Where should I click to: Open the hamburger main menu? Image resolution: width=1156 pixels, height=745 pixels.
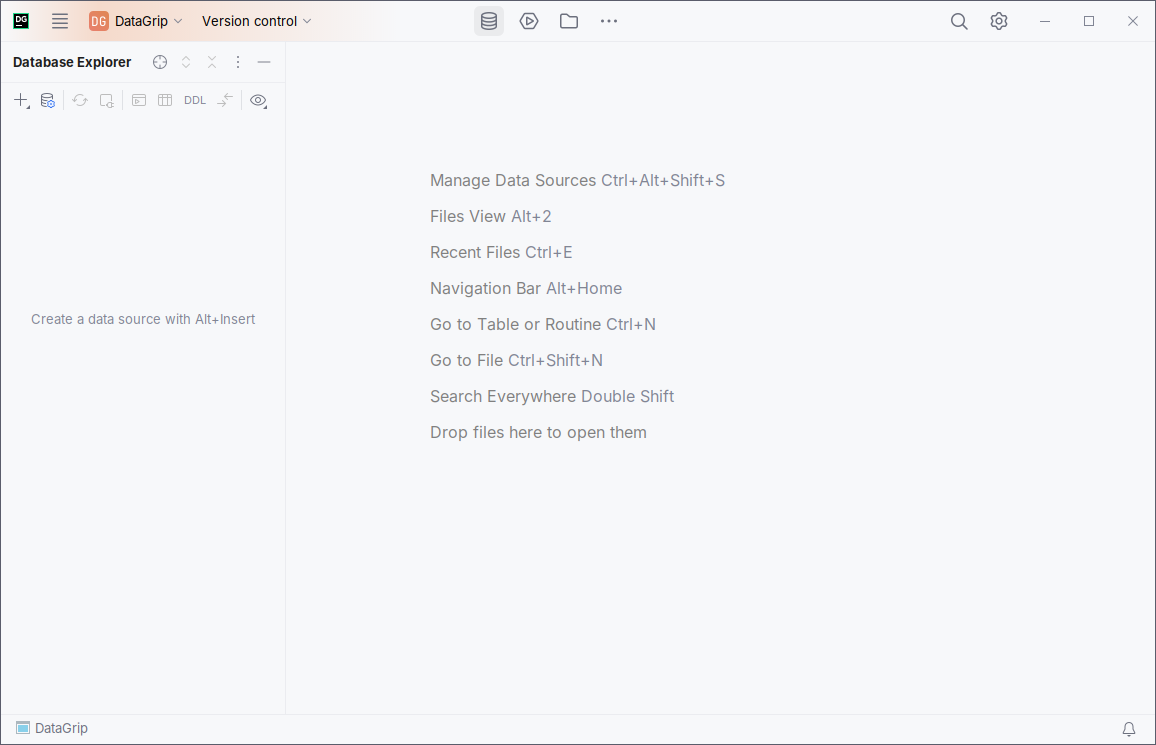coord(59,20)
